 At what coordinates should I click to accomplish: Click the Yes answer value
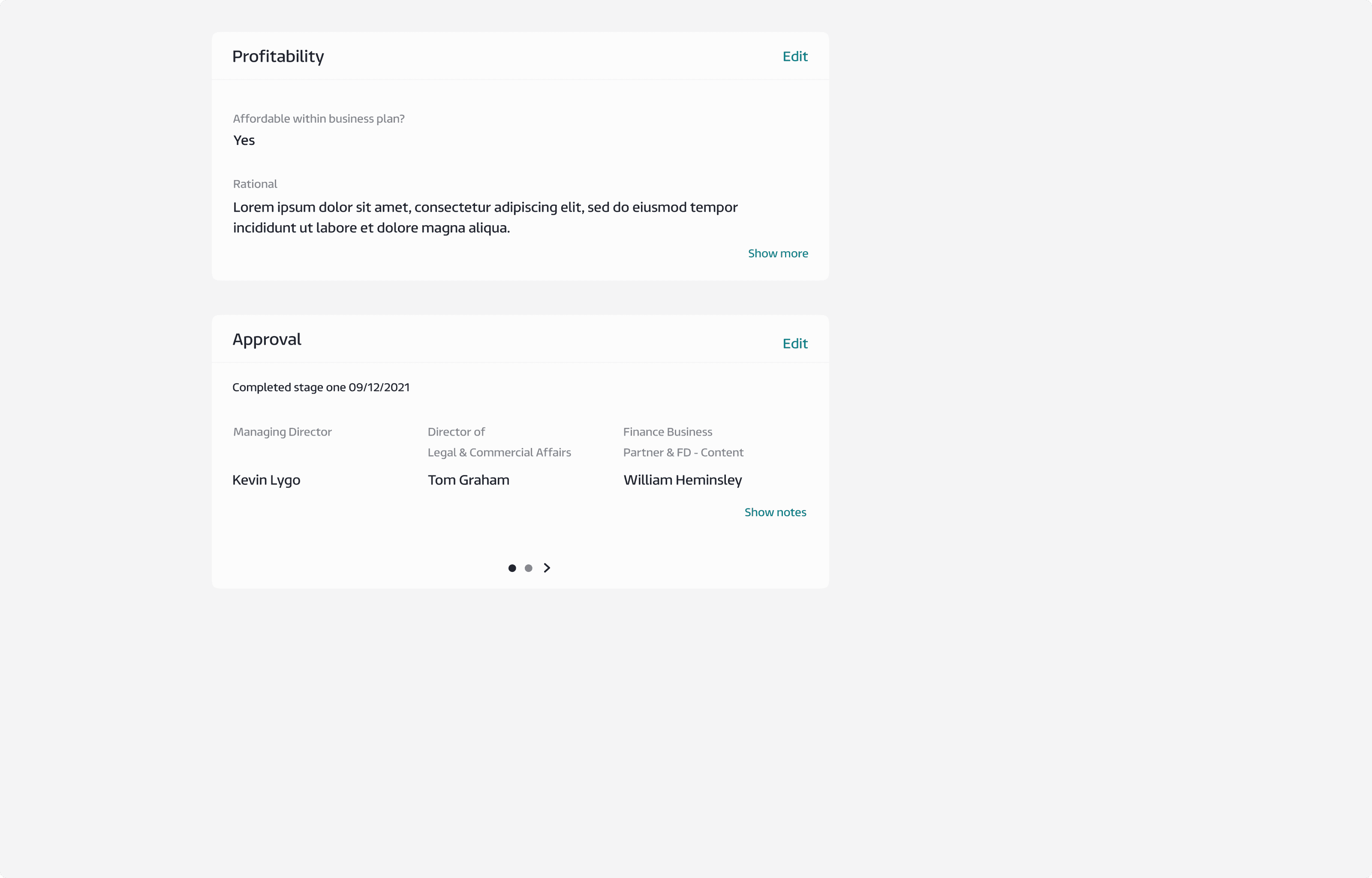click(244, 140)
